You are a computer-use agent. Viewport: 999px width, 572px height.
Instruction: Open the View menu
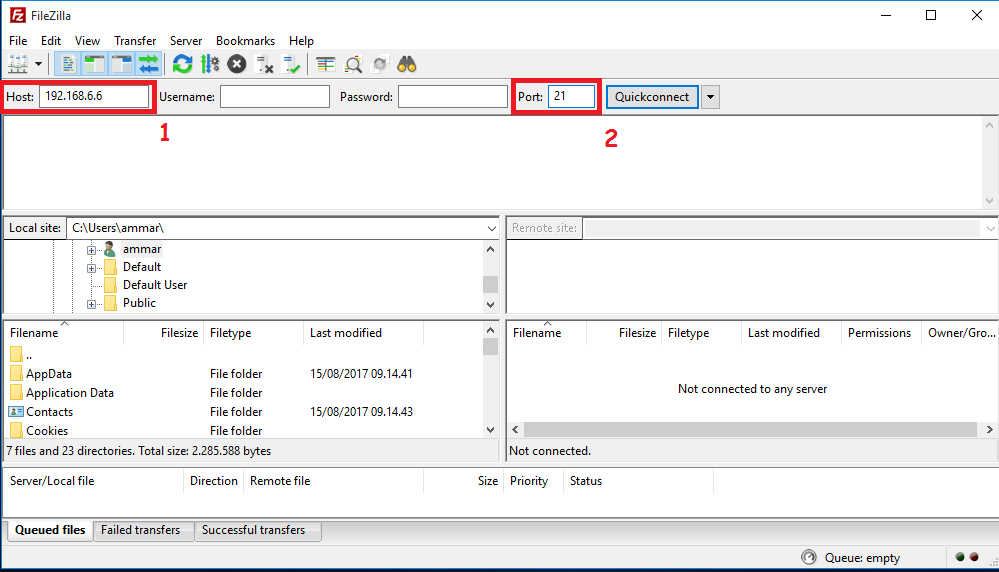click(x=87, y=41)
